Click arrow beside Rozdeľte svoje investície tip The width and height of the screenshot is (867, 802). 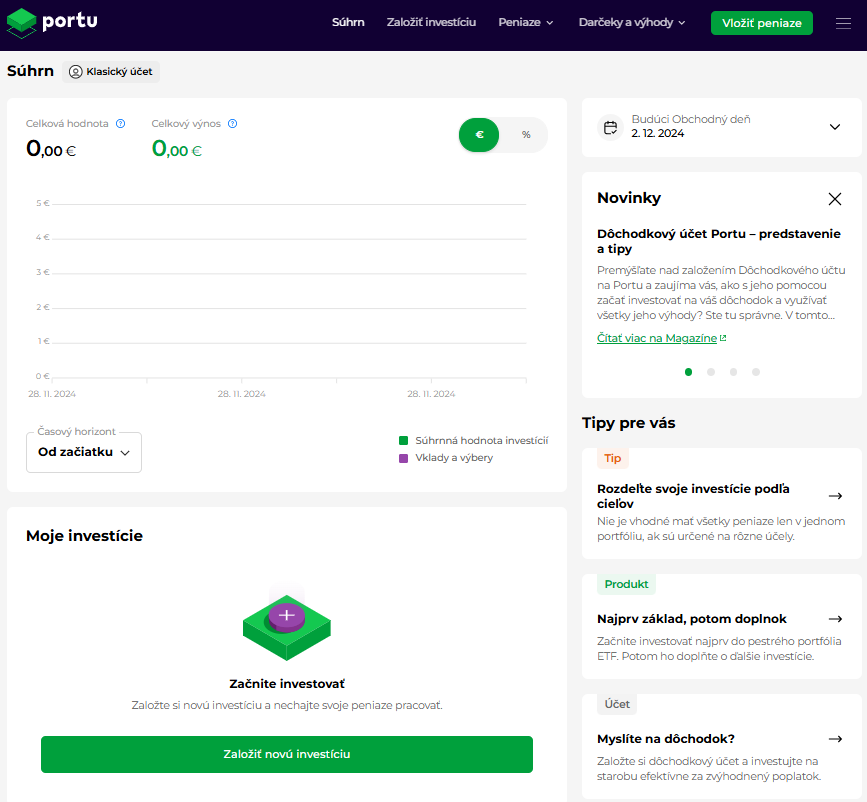835,496
